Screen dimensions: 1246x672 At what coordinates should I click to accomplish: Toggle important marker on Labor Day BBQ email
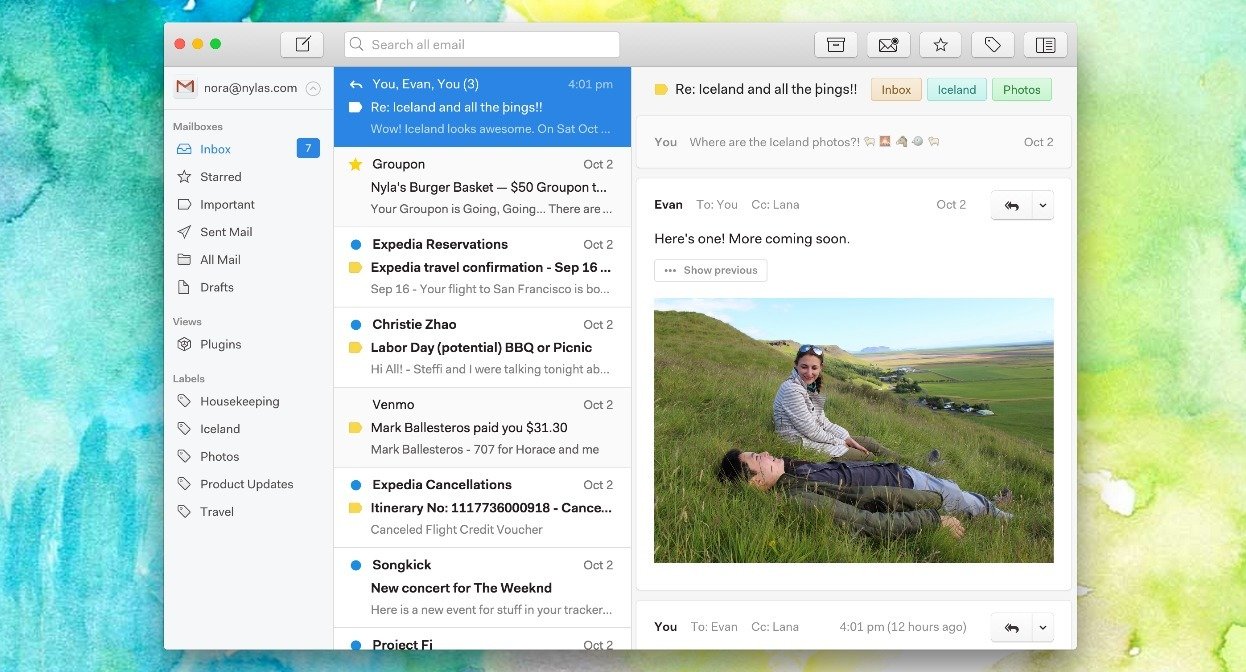coord(355,347)
